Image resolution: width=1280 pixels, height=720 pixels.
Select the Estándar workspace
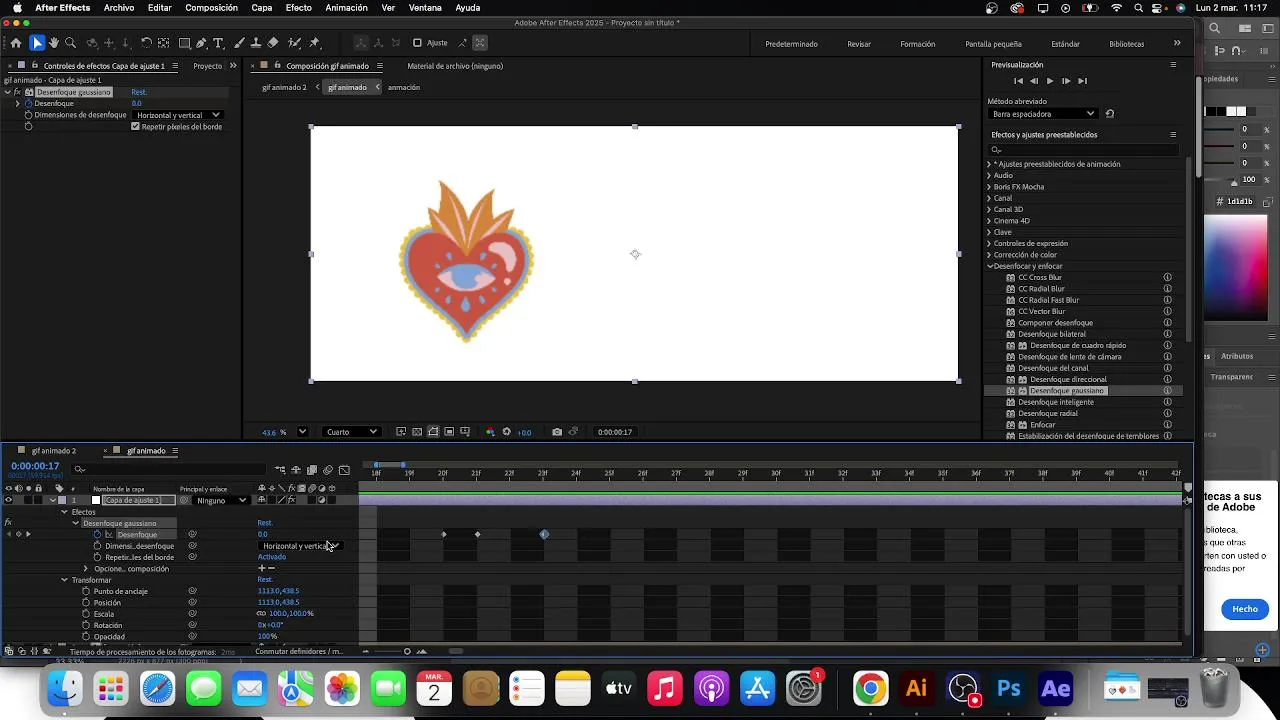click(x=1065, y=44)
